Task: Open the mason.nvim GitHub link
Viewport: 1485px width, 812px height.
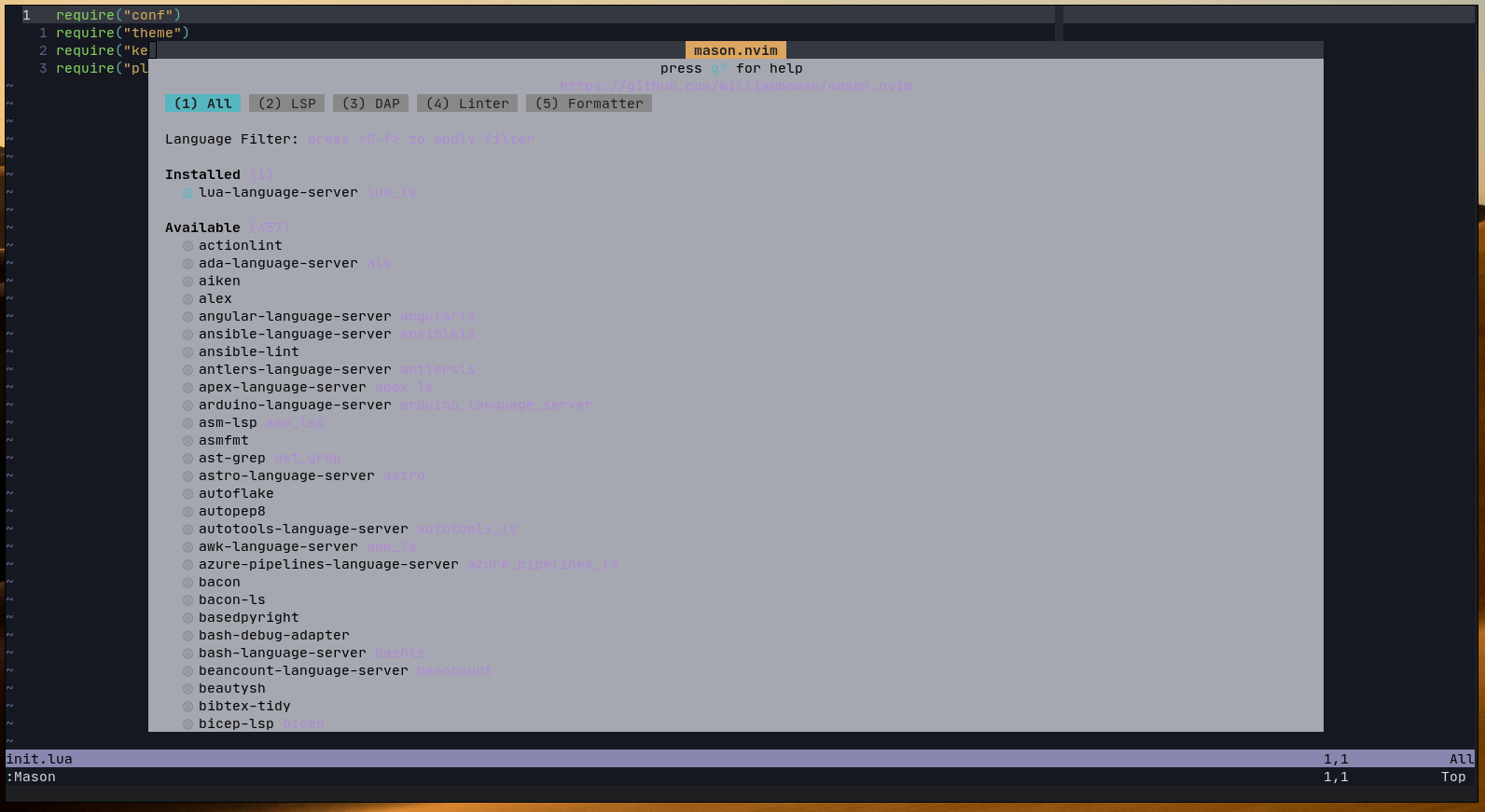Action: point(736,86)
